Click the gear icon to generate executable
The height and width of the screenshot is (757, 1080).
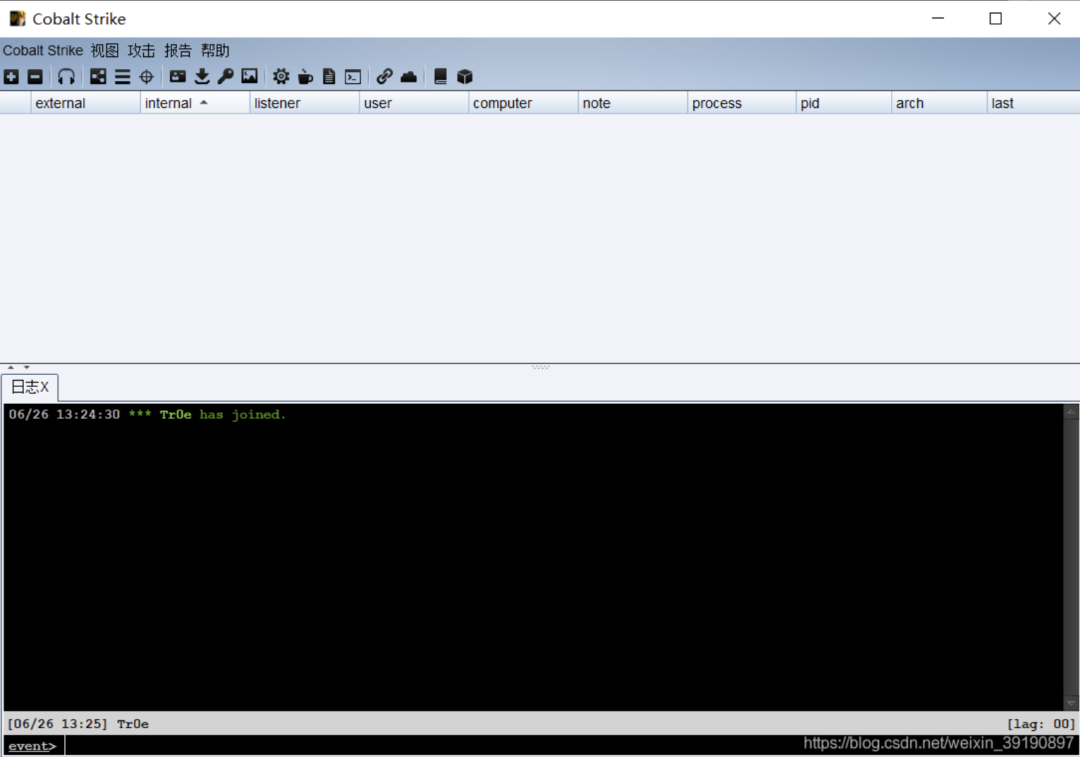[281, 76]
